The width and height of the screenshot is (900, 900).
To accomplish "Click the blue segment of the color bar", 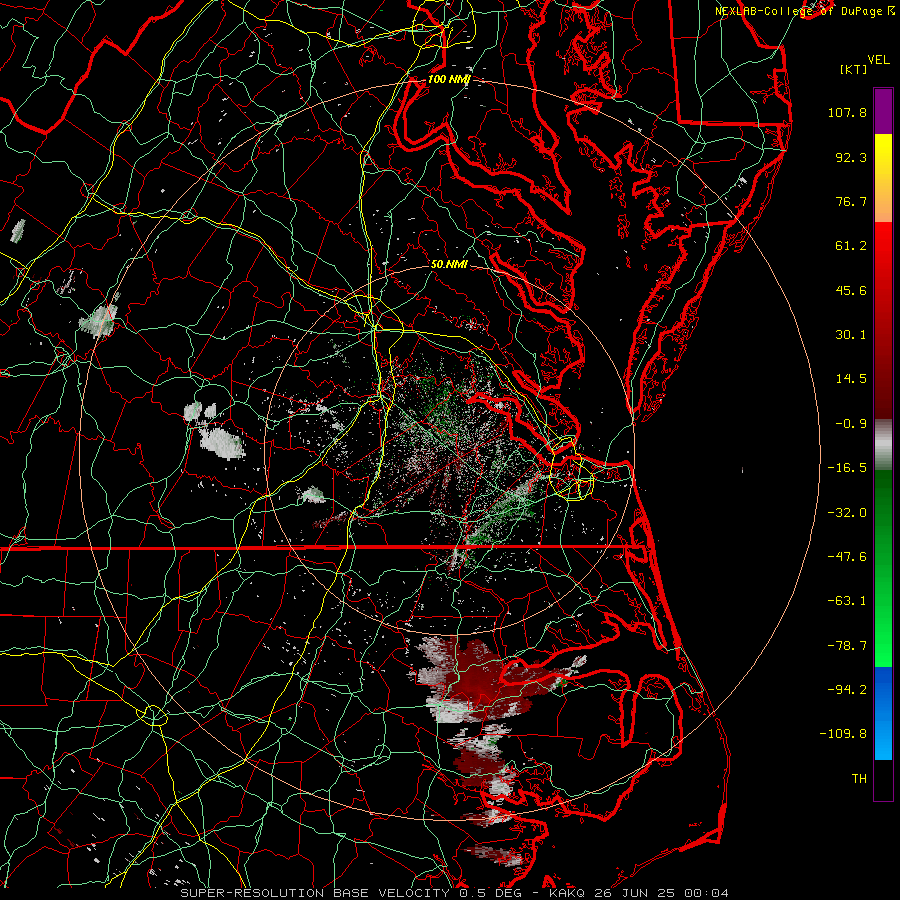I will click(883, 713).
